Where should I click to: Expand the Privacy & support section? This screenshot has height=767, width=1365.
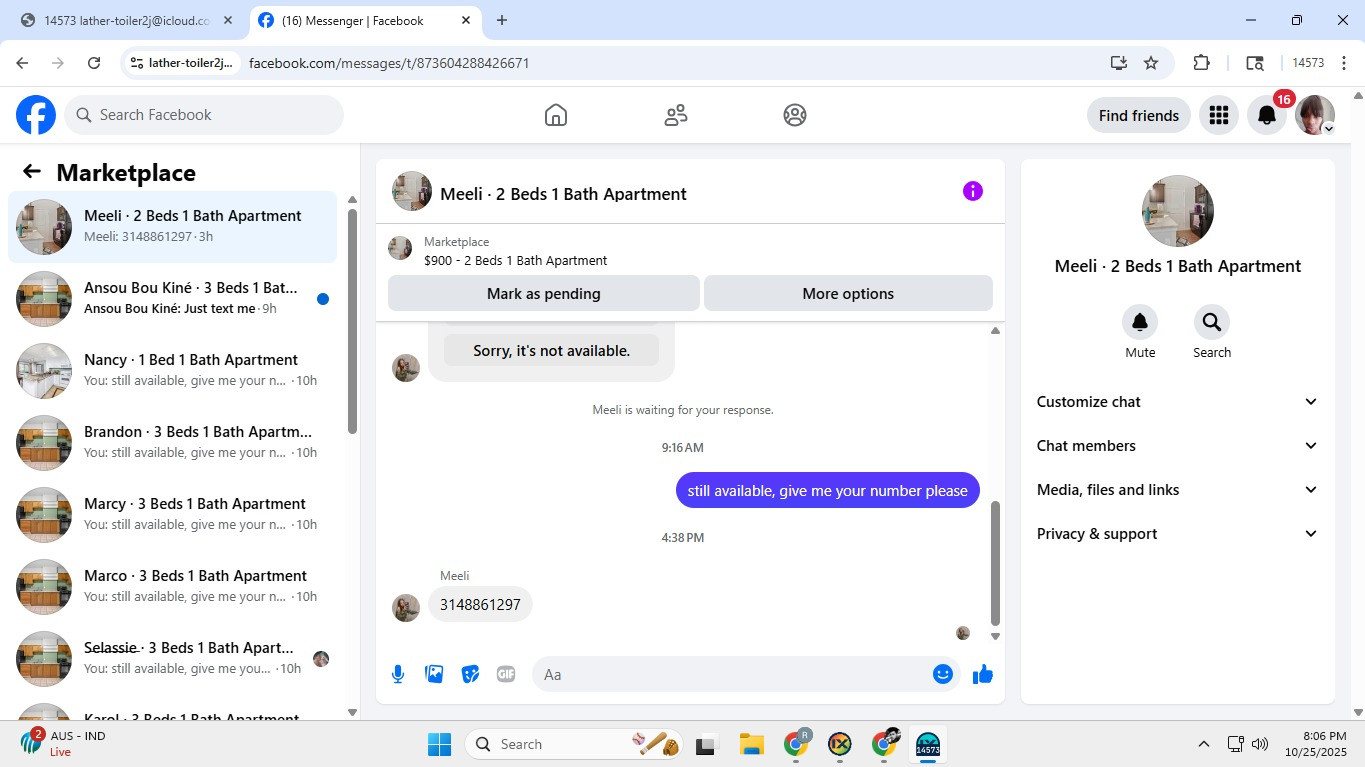click(x=1178, y=534)
